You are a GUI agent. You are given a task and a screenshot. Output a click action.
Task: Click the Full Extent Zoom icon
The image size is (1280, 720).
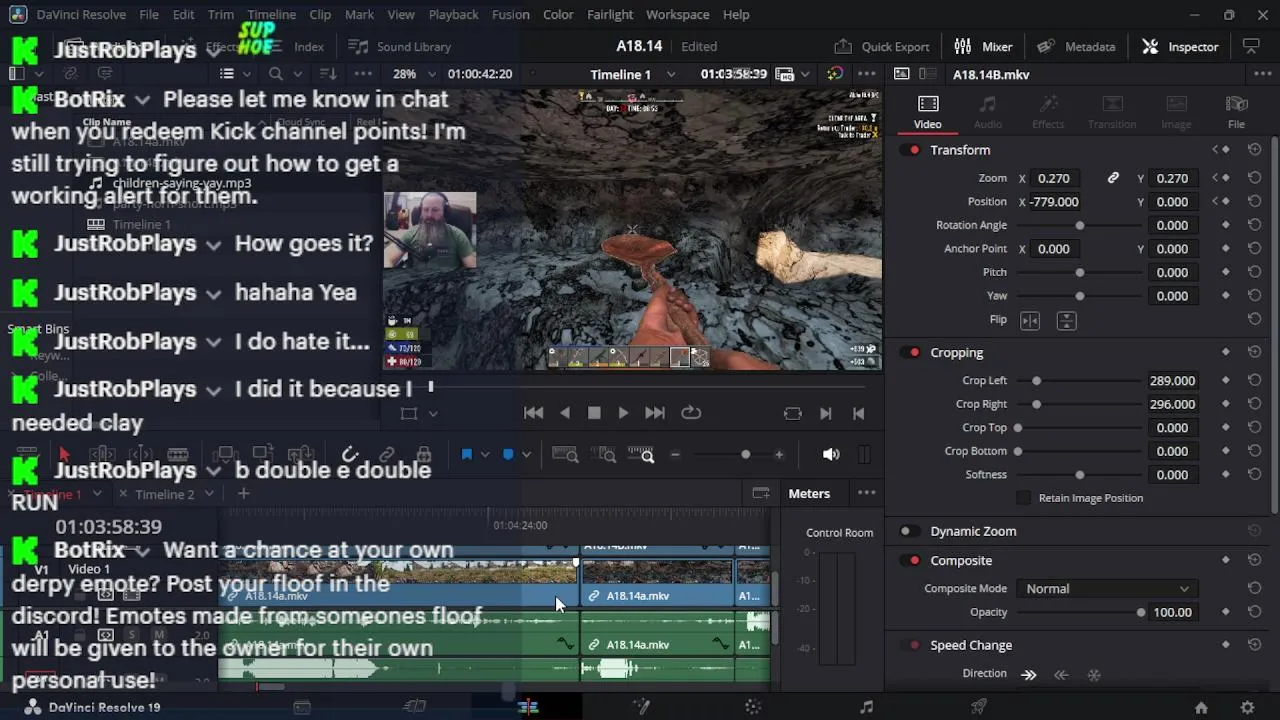565,455
